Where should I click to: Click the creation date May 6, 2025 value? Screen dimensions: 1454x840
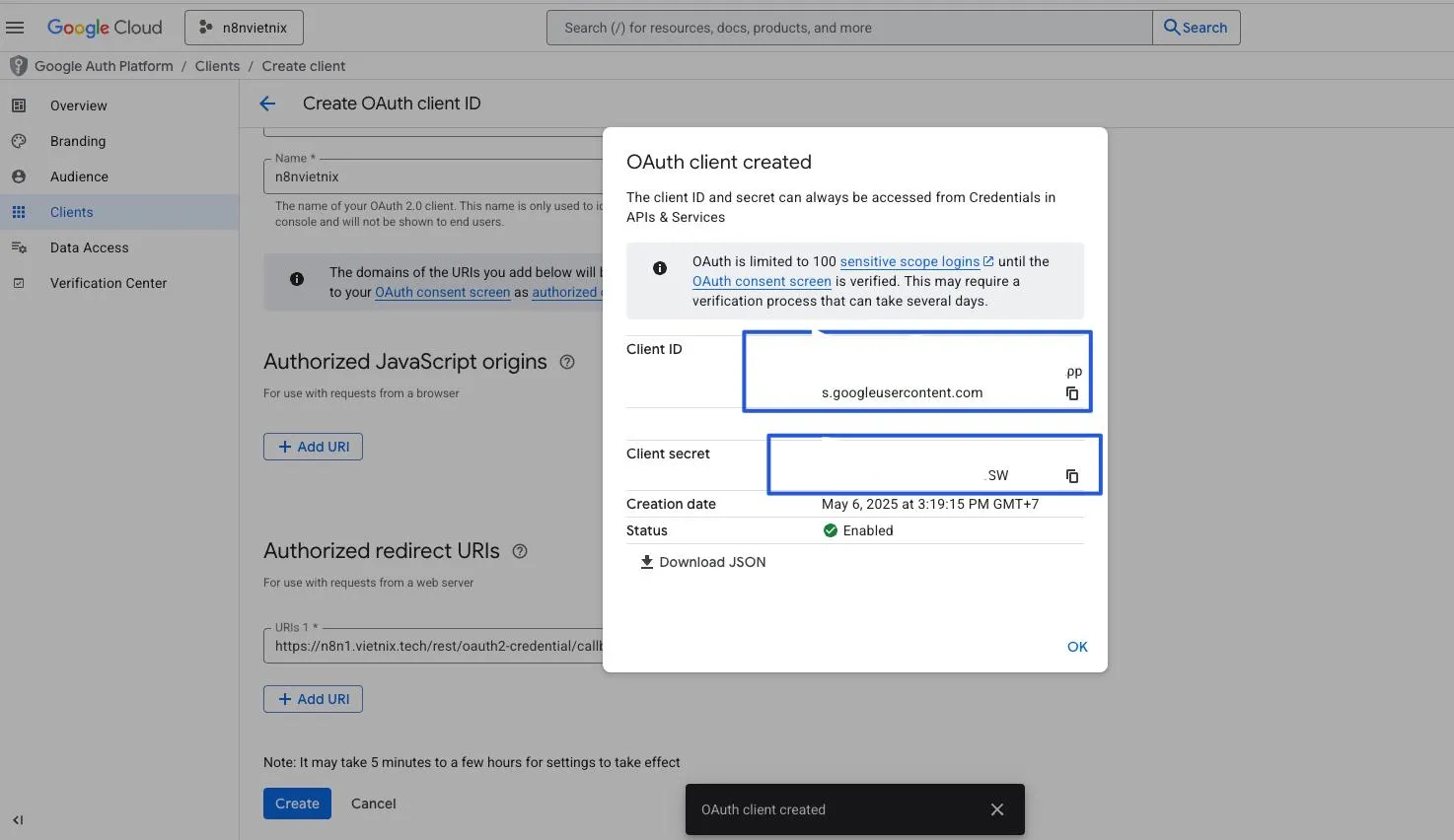coord(930,504)
